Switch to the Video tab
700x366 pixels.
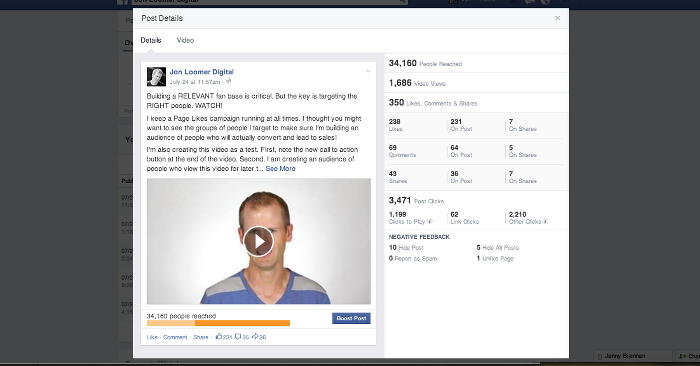click(x=185, y=40)
